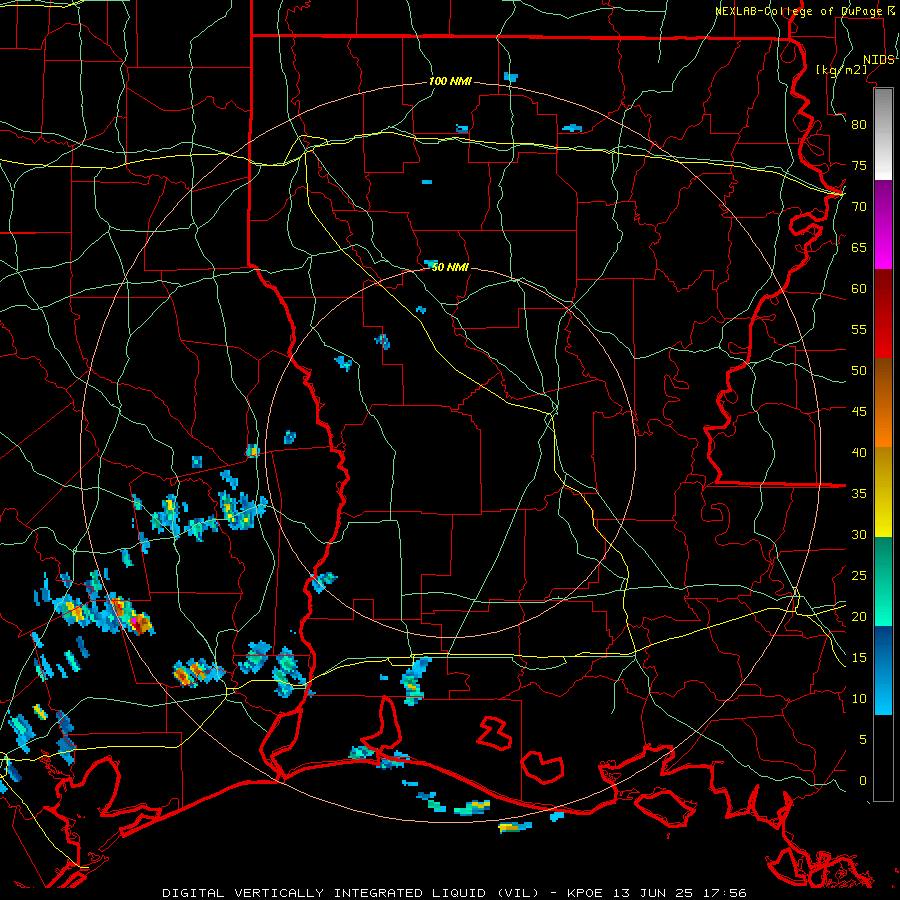Click the orange band of the VIL color bar

pos(883,403)
